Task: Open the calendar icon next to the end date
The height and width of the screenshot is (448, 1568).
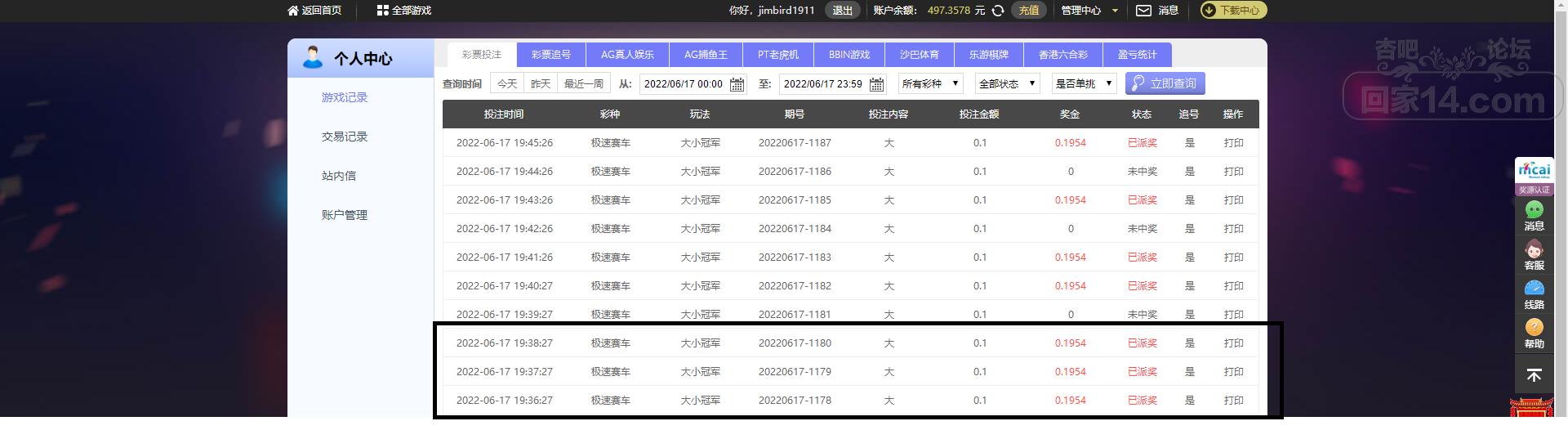Action: tap(876, 84)
